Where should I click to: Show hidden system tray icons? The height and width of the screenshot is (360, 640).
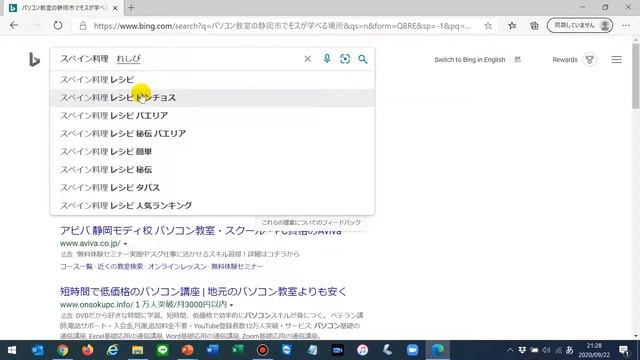[x=510, y=350]
